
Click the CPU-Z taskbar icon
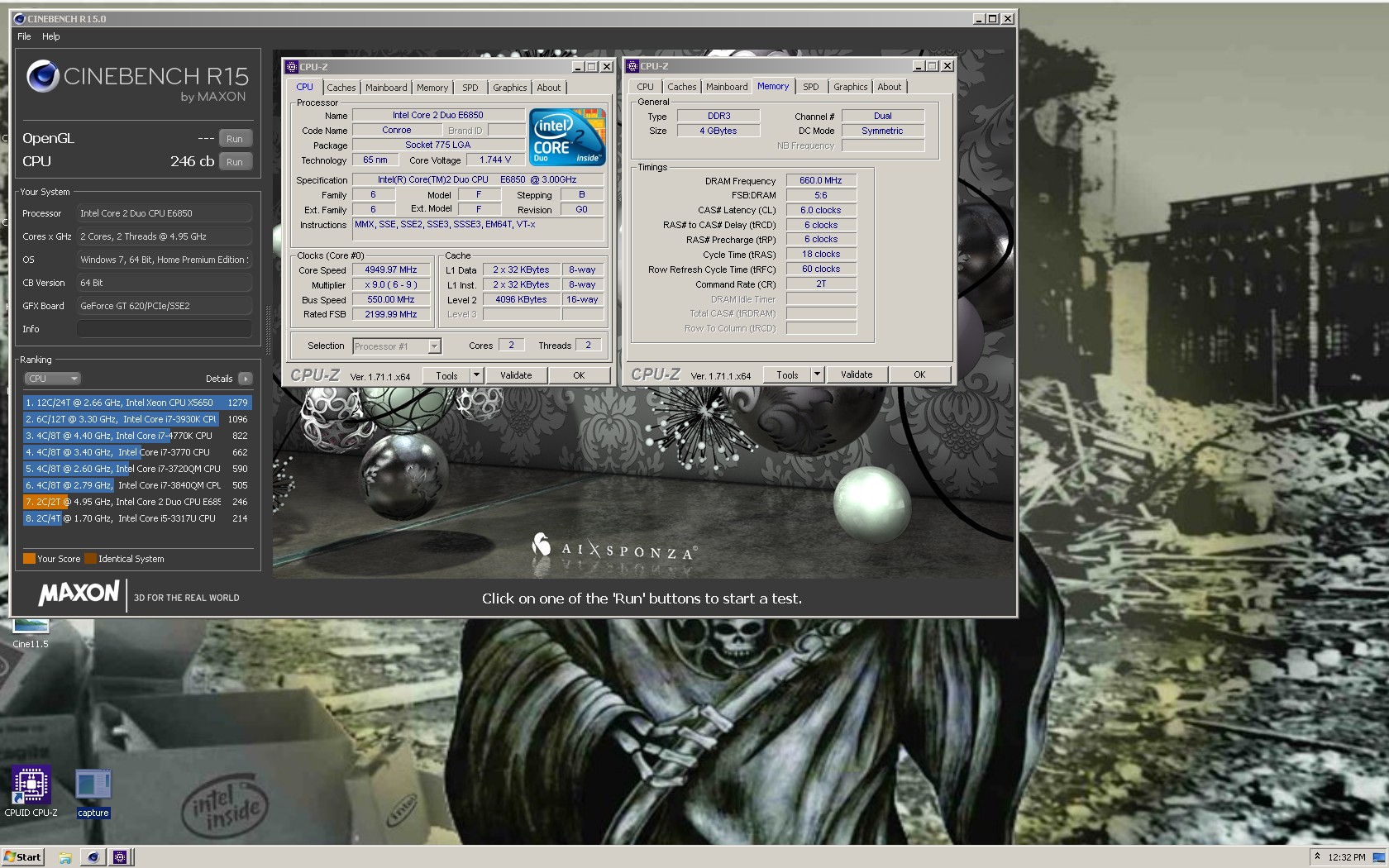120,857
